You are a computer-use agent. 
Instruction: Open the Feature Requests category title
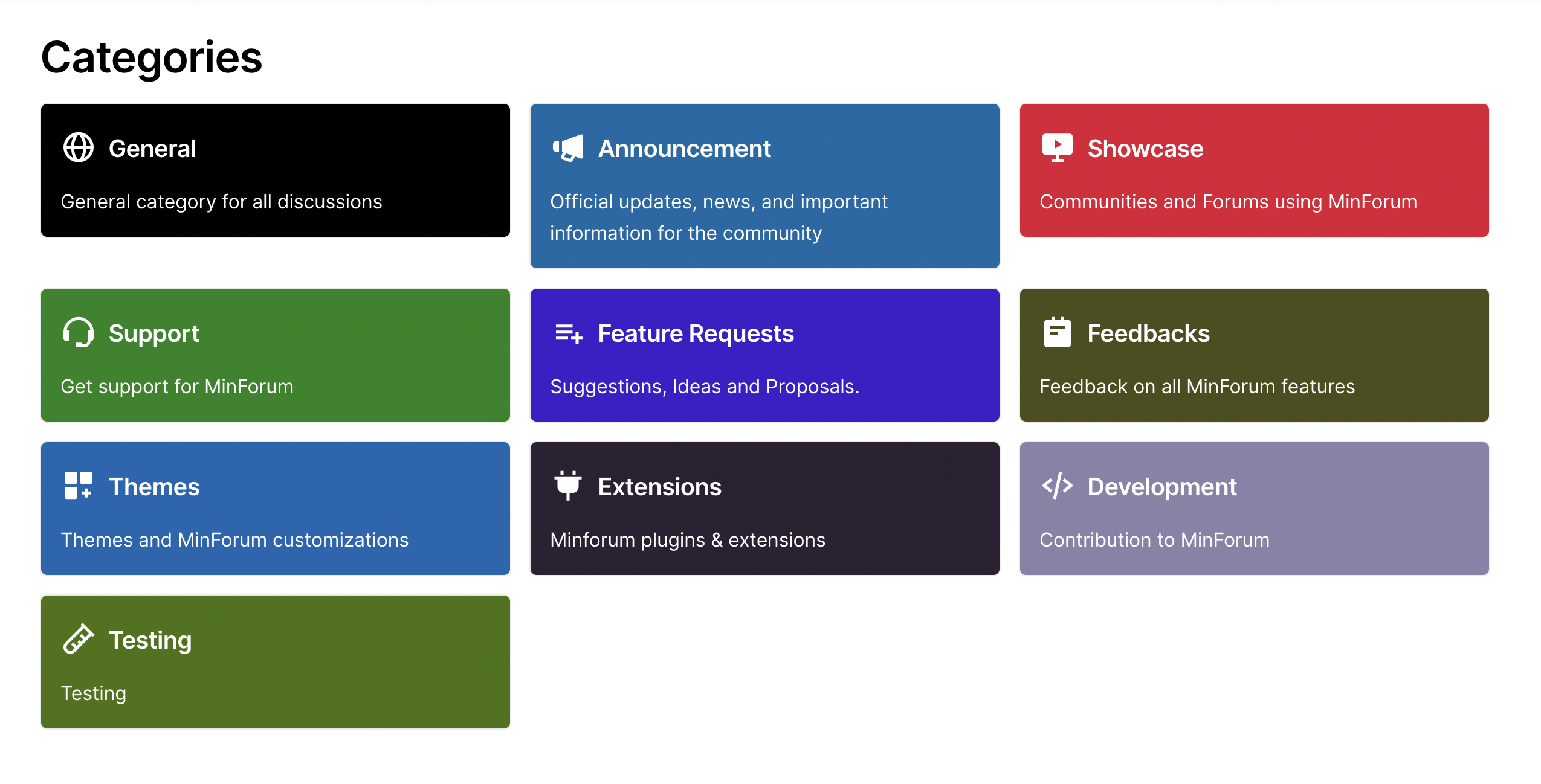(696, 333)
